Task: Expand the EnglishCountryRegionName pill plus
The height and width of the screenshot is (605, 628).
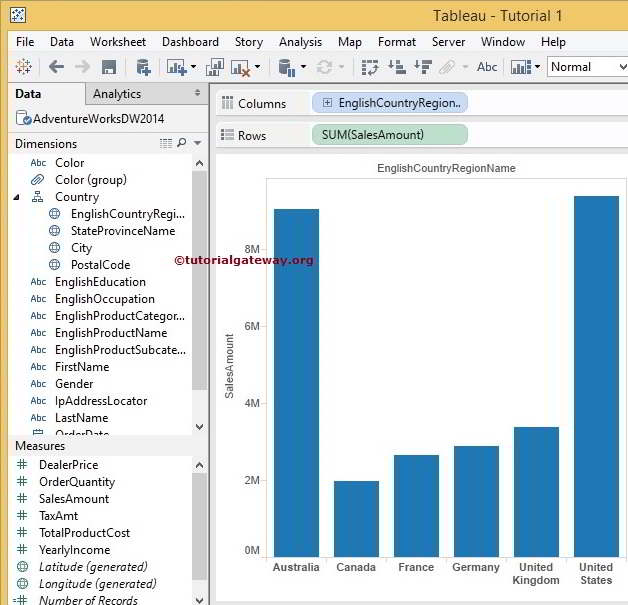Action: point(327,103)
